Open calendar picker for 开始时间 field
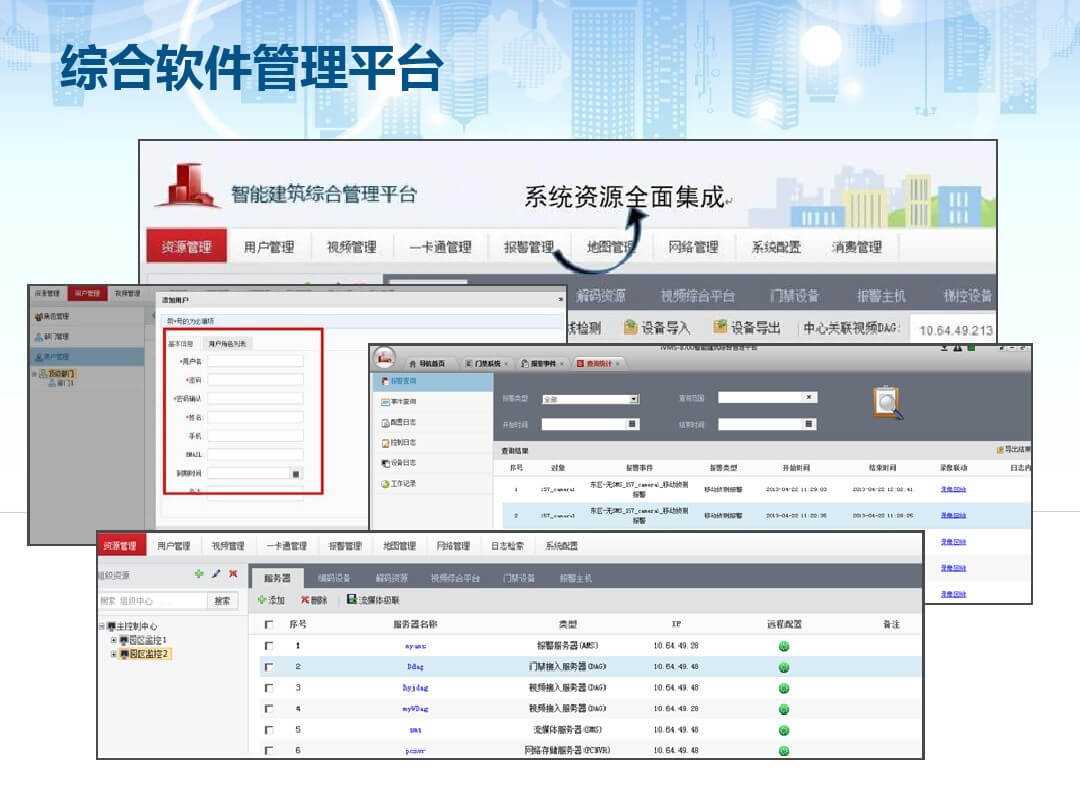Viewport: 1080px width, 810px height. tap(632, 424)
